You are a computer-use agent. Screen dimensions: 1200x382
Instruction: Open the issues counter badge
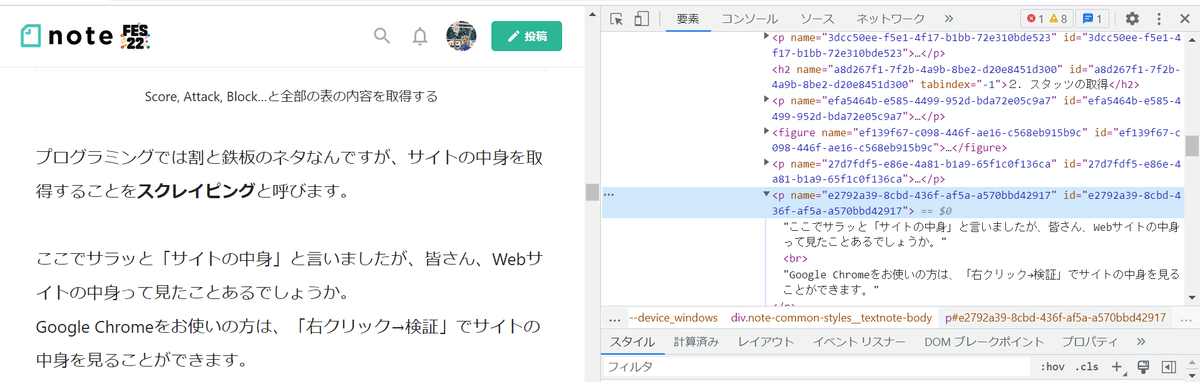[x=1092, y=18]
